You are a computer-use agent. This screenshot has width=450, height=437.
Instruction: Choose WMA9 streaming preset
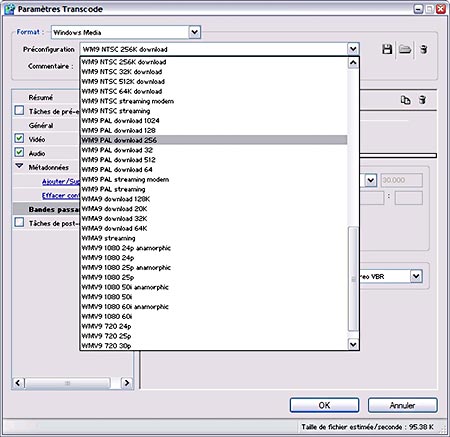[x=214, y=238]
